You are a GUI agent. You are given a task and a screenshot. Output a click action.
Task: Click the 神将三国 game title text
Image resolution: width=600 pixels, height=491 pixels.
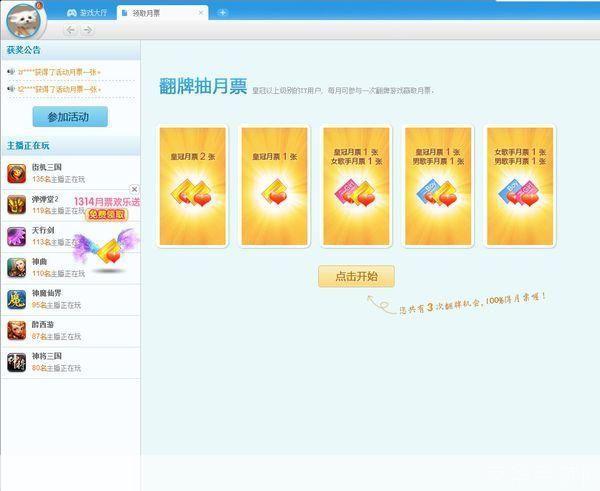pos(46,356)
